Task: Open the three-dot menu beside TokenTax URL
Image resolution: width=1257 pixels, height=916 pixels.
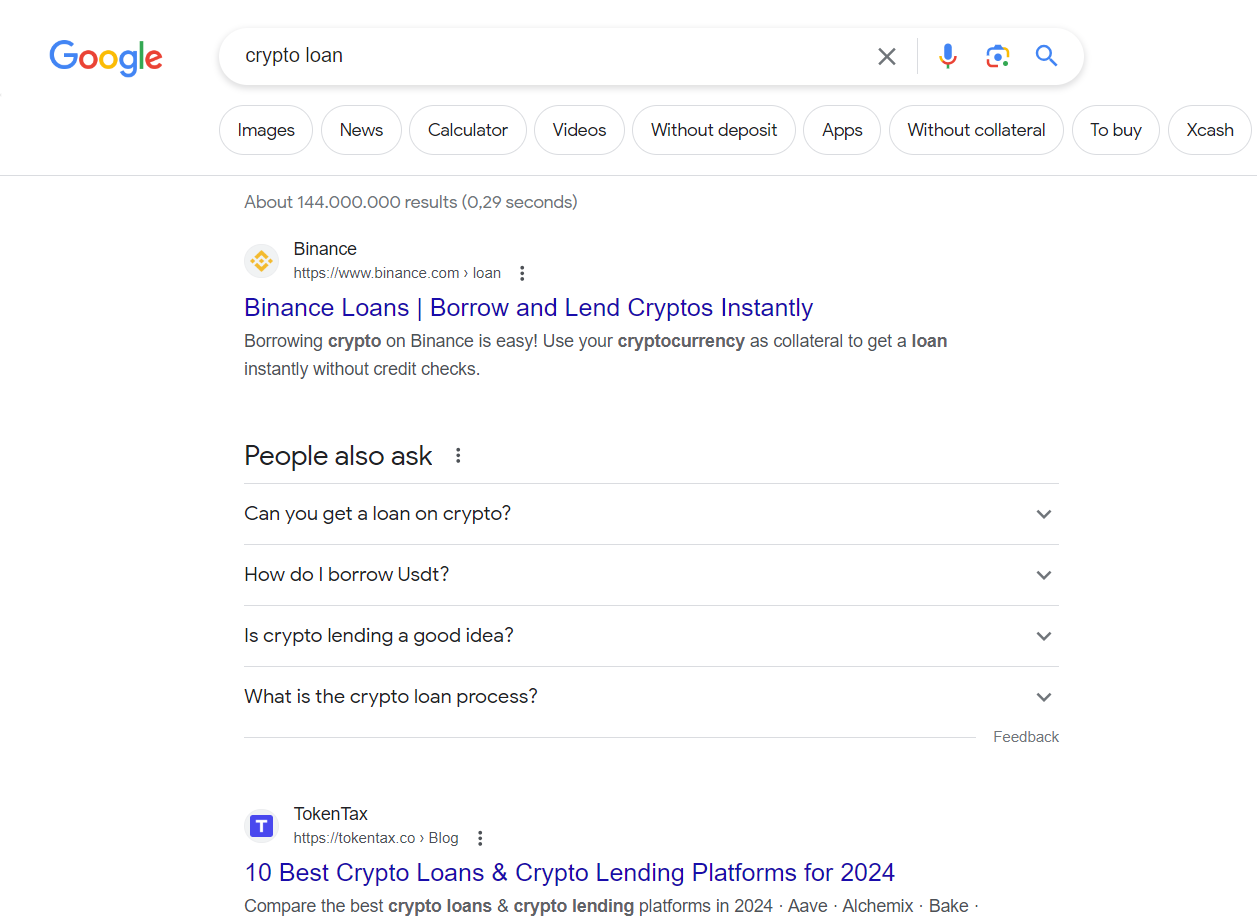Action: pos(480,838)
